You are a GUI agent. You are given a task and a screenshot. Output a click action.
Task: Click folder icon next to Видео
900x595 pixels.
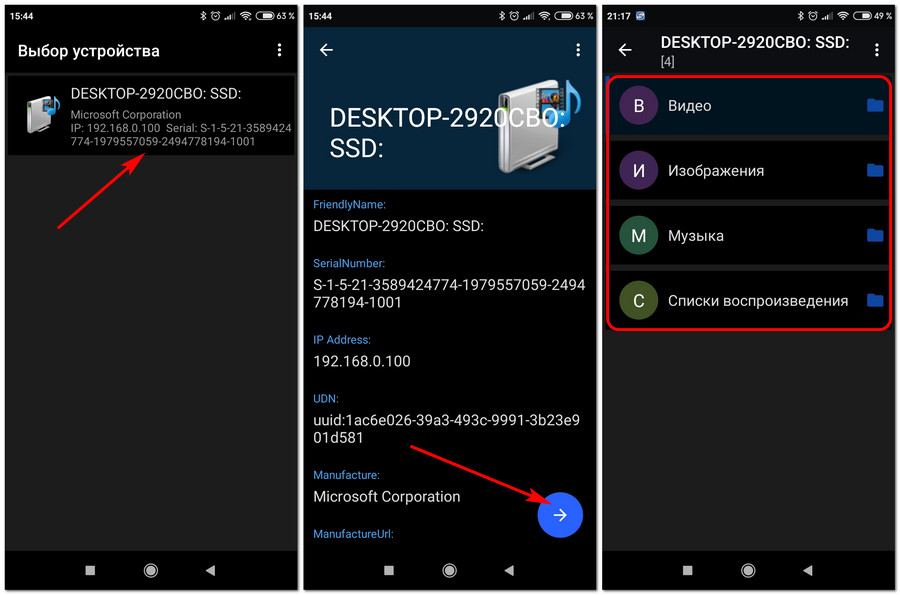[x=875, y=105]
